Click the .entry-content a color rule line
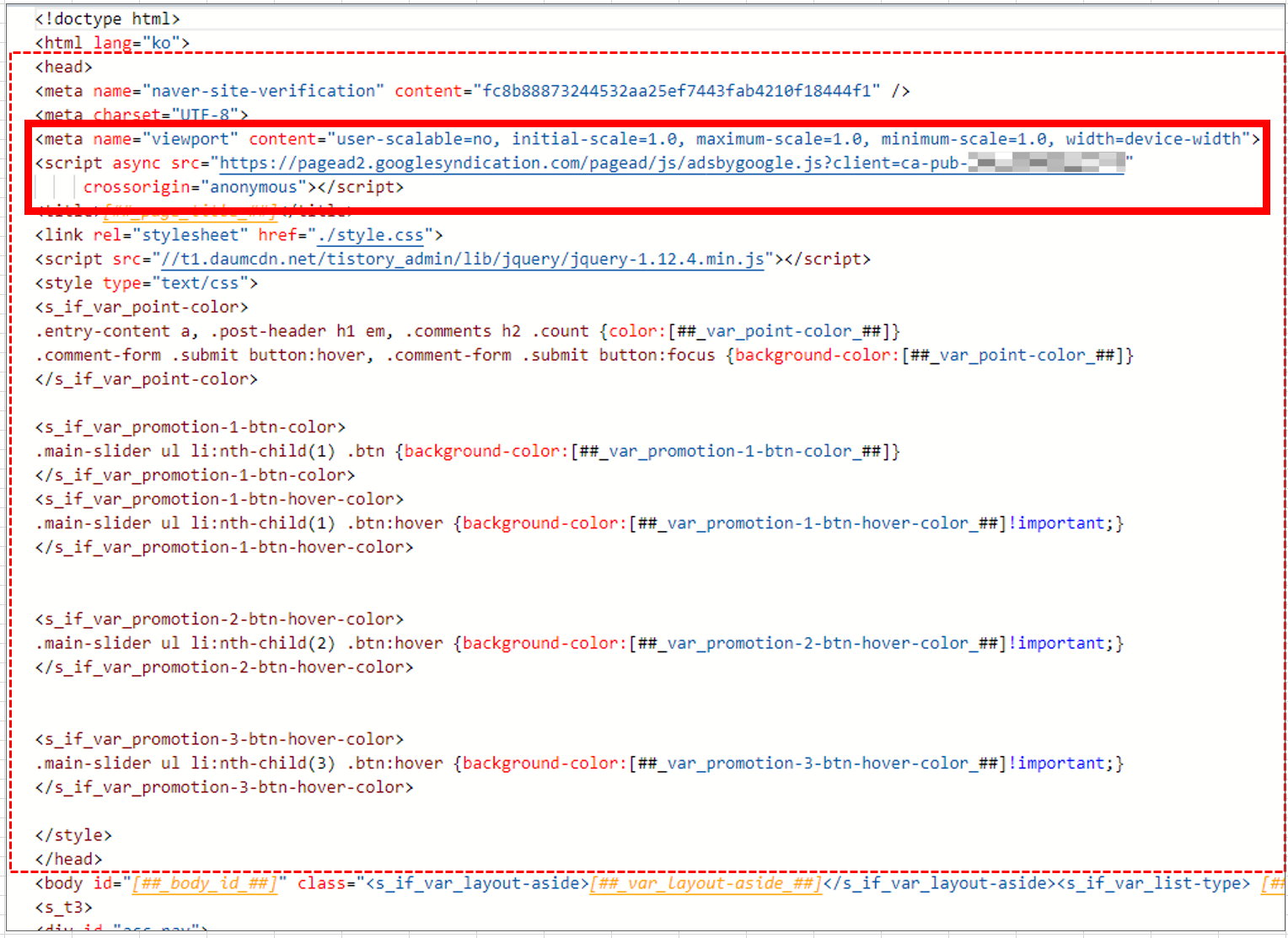Image resolution: width=1288 pixels, height=938 pixels. coord(468,331)
